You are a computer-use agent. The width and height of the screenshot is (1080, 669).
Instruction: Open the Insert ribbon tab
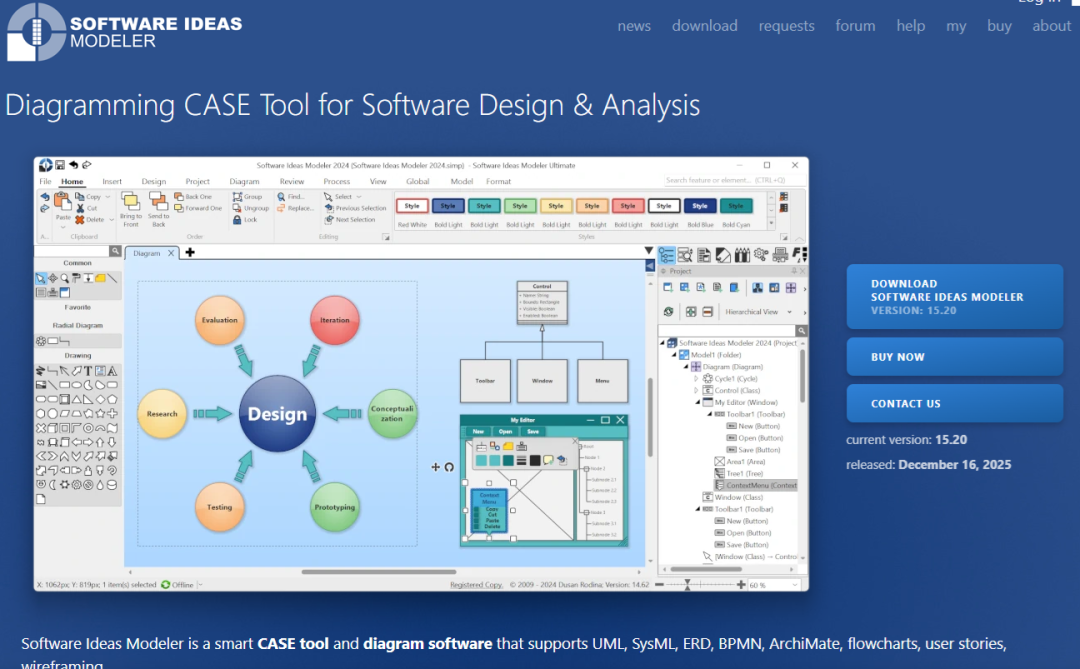[112, 182]
